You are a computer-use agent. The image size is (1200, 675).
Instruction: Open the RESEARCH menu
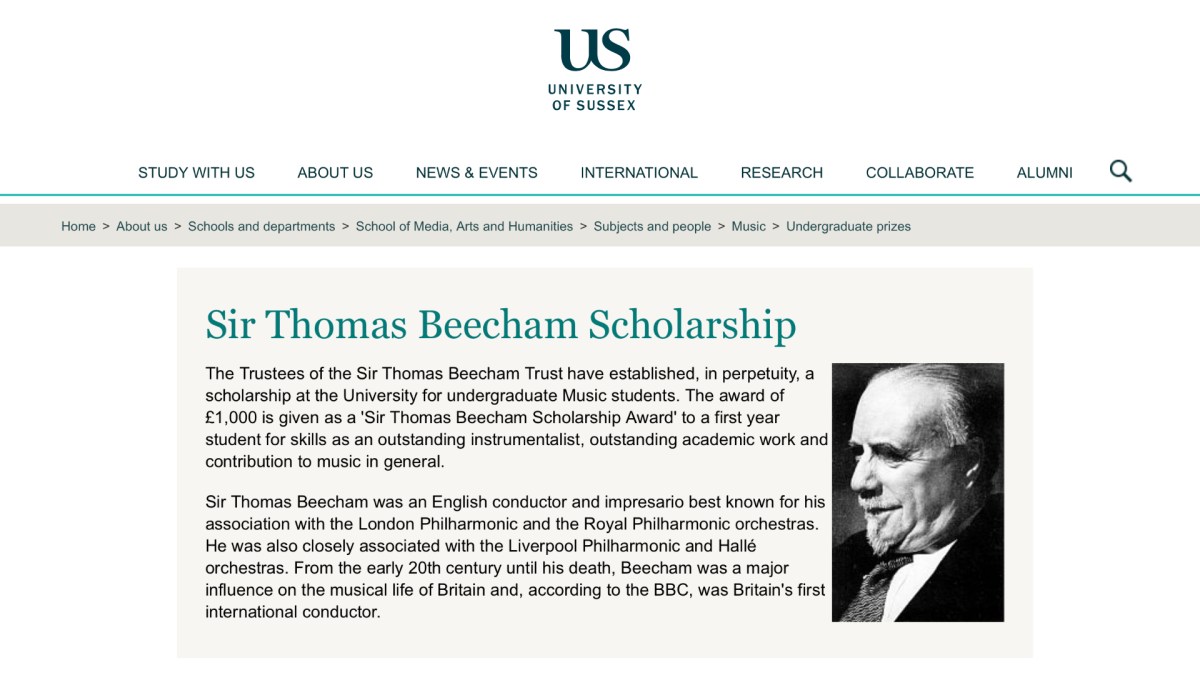(781, 172)
